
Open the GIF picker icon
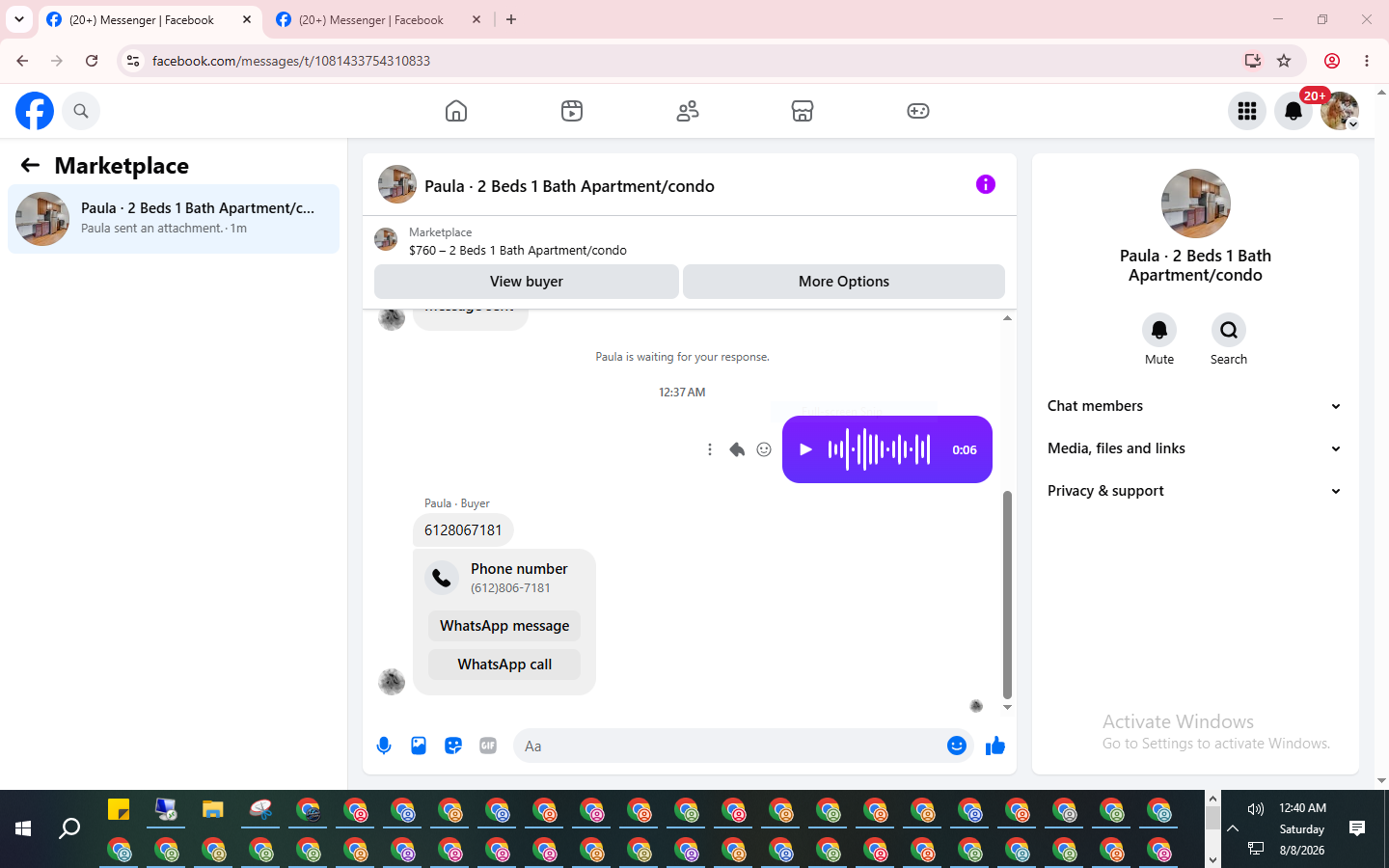[x=488, y=746]
